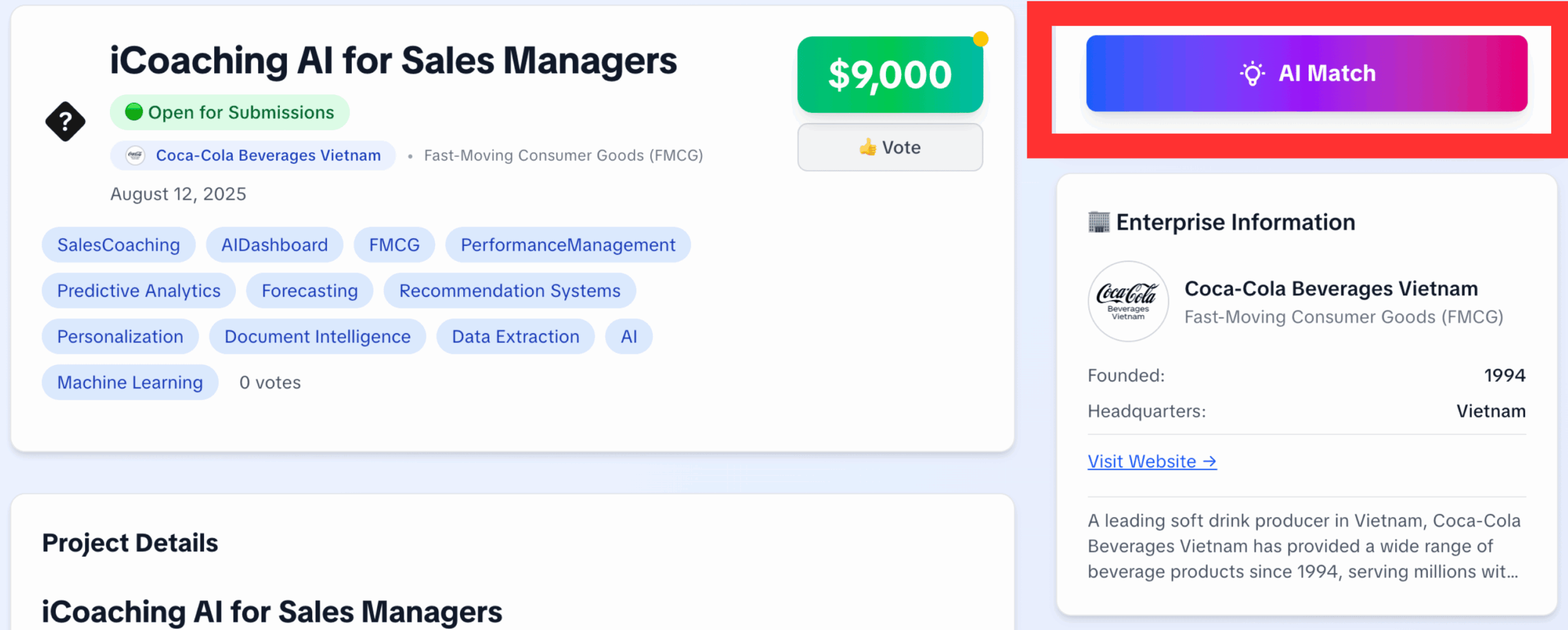Click the Headquarters: label
Viewport: 1568px width, 630px height.
pos(1147,411)
